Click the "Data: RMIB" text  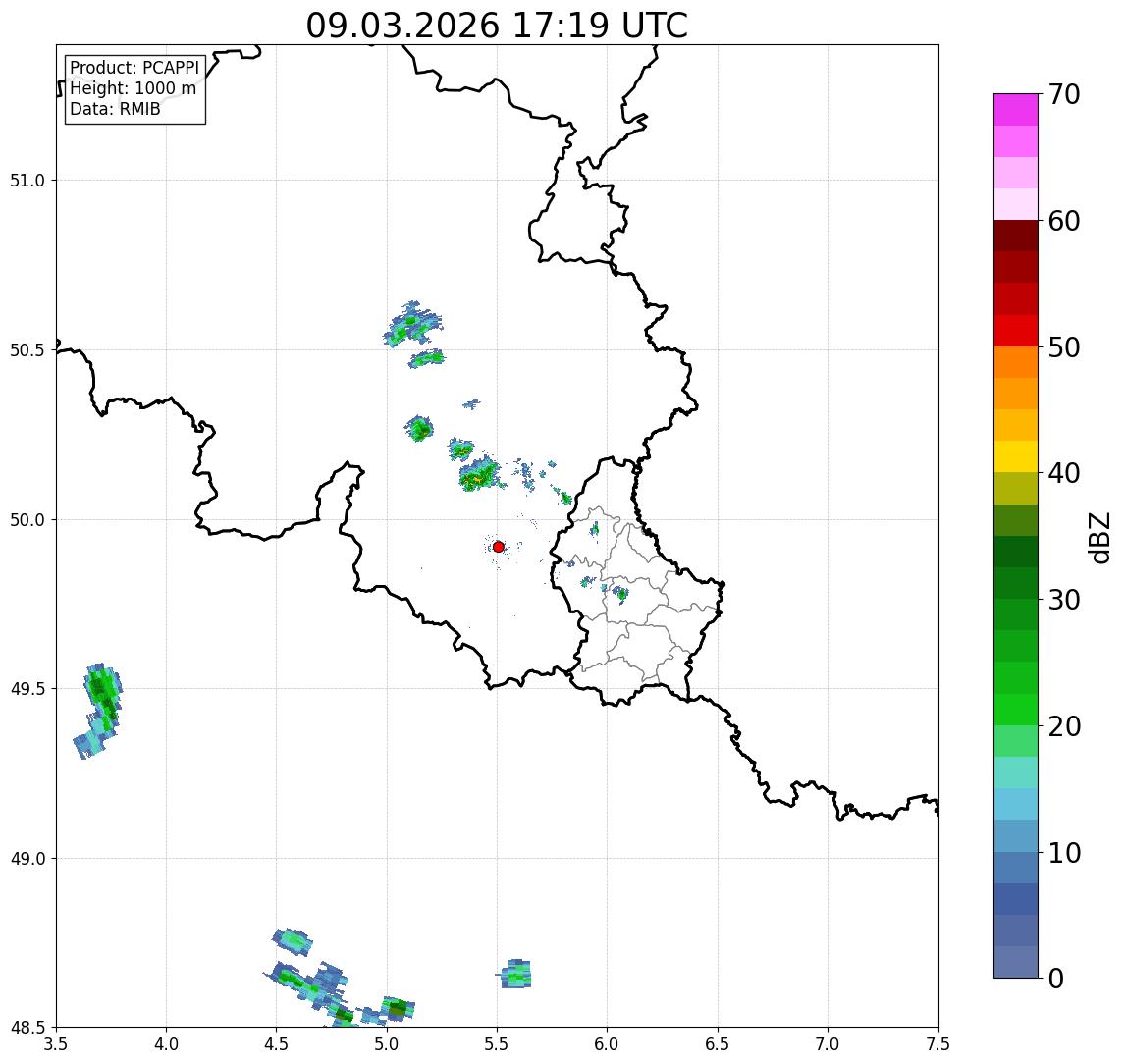tap(115, 109)
